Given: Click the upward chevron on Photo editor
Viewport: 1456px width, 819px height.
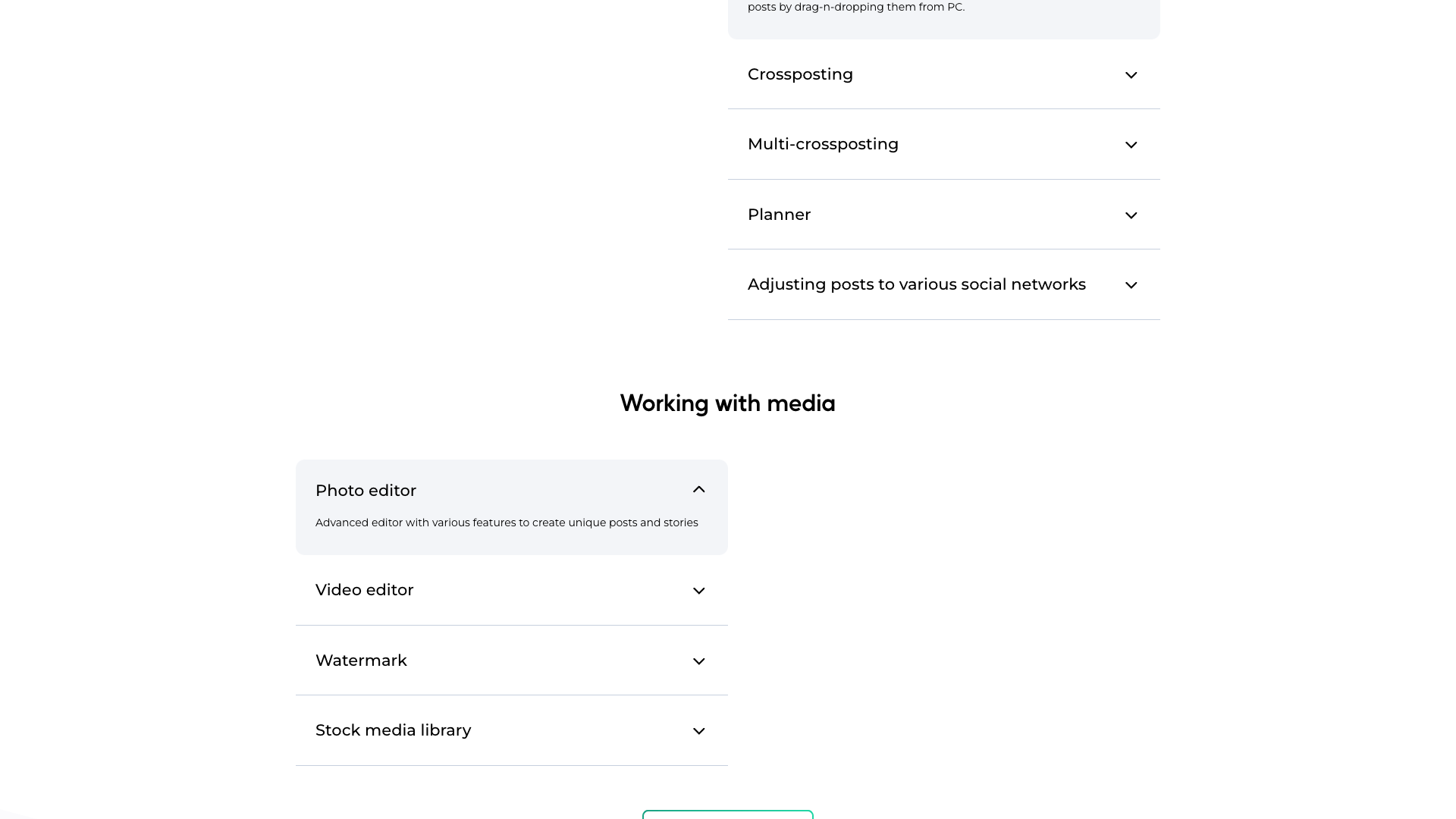Looking at the screenshot, I should pyautogui.click(x=698, y=490).
